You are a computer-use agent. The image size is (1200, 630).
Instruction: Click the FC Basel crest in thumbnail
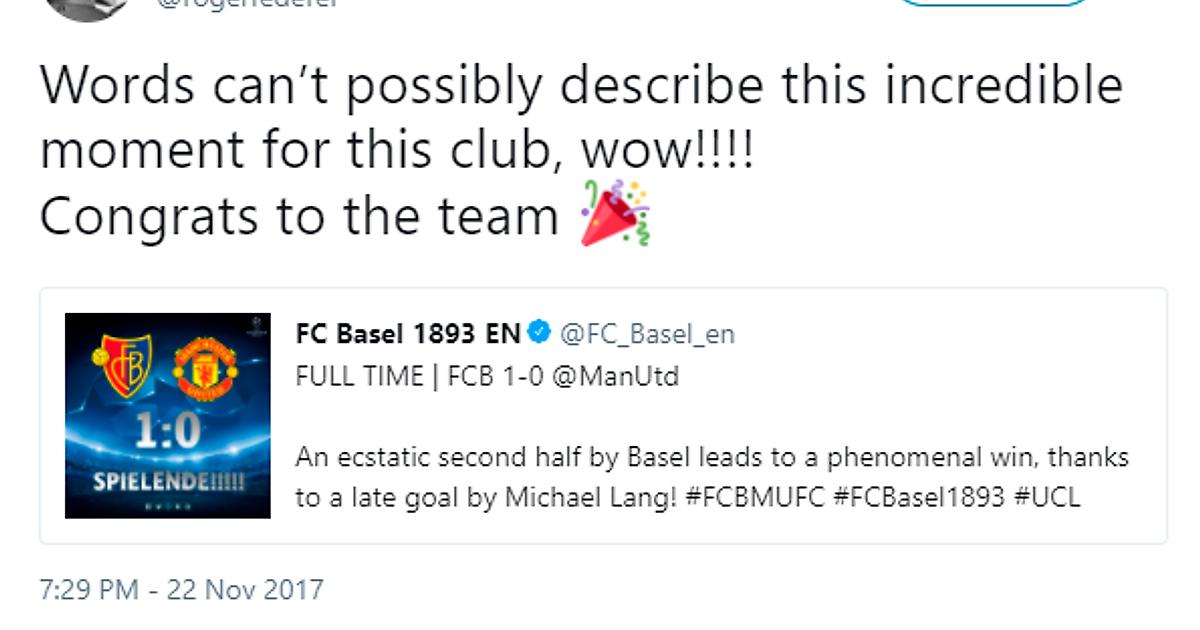[x=122, y=362]
